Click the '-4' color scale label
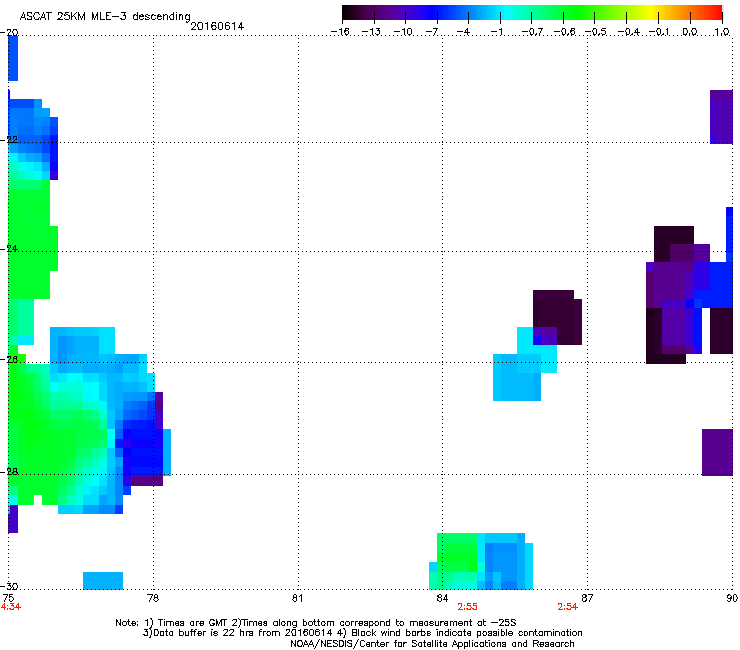 (463, 32)
